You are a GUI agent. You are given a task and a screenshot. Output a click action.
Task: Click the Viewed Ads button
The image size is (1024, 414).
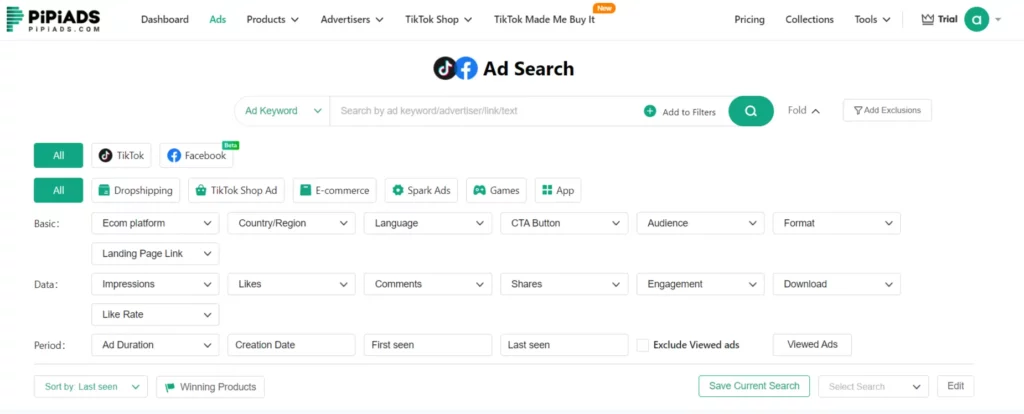click(812, 345)
